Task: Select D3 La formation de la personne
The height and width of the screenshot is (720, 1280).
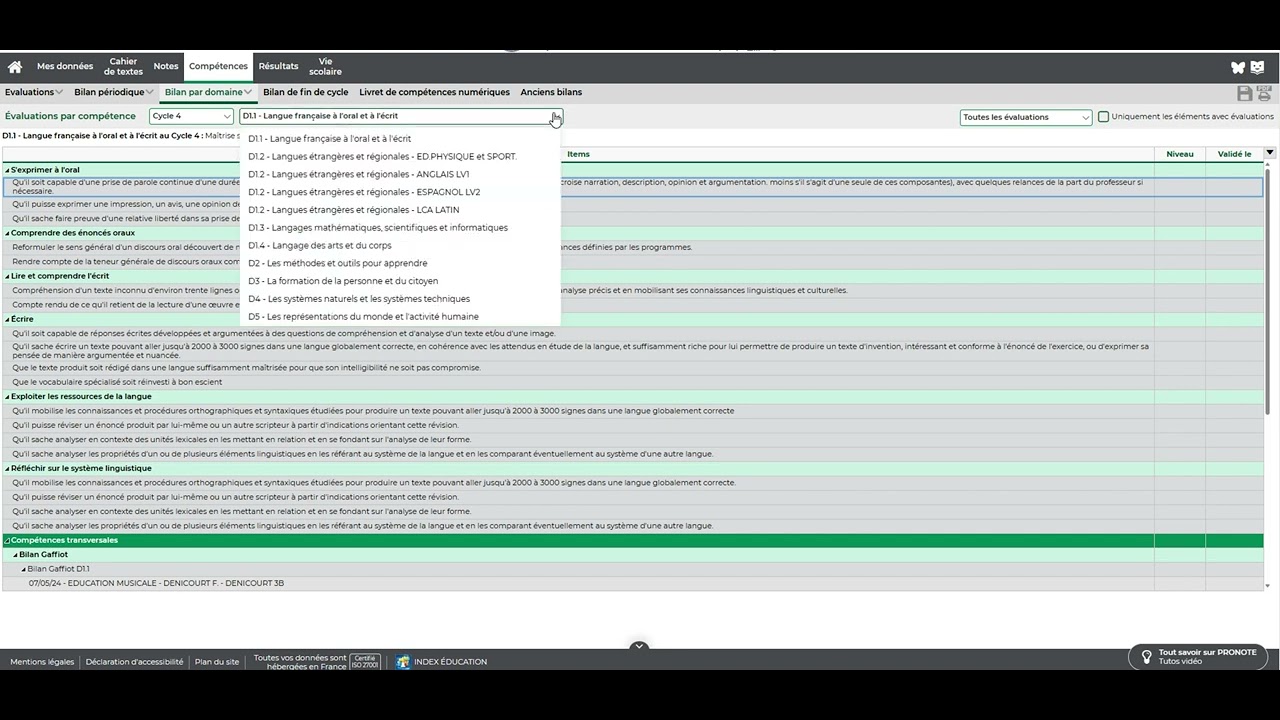Action: (x=400, y=281)
